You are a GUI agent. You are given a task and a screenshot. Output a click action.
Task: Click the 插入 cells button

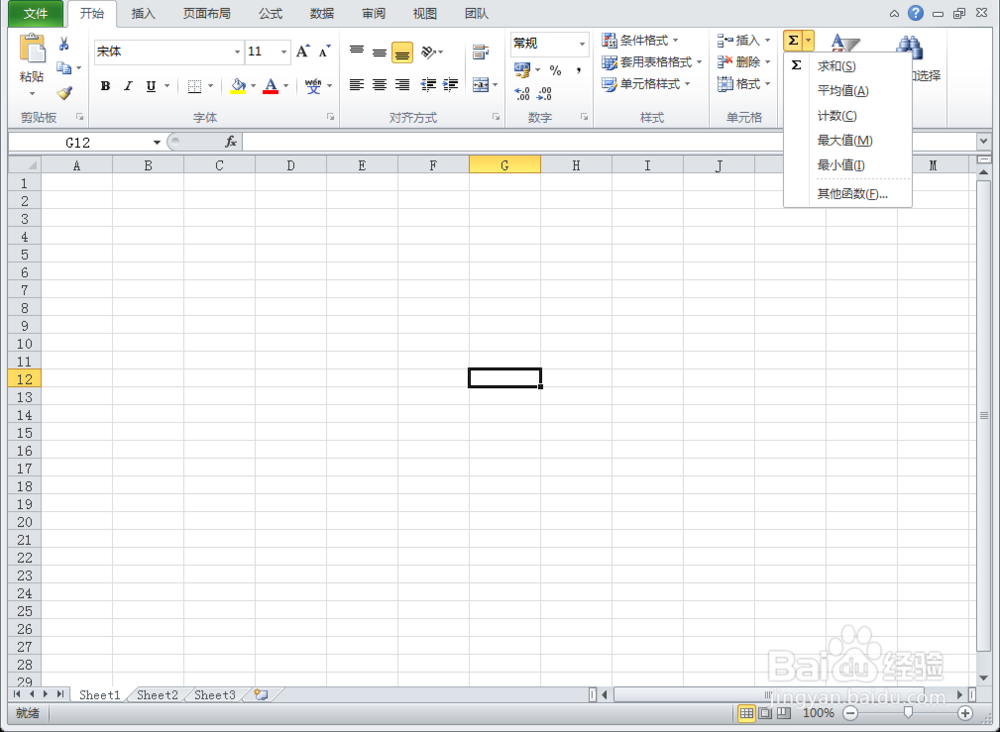pyautogui.click(x=743, y=41)
